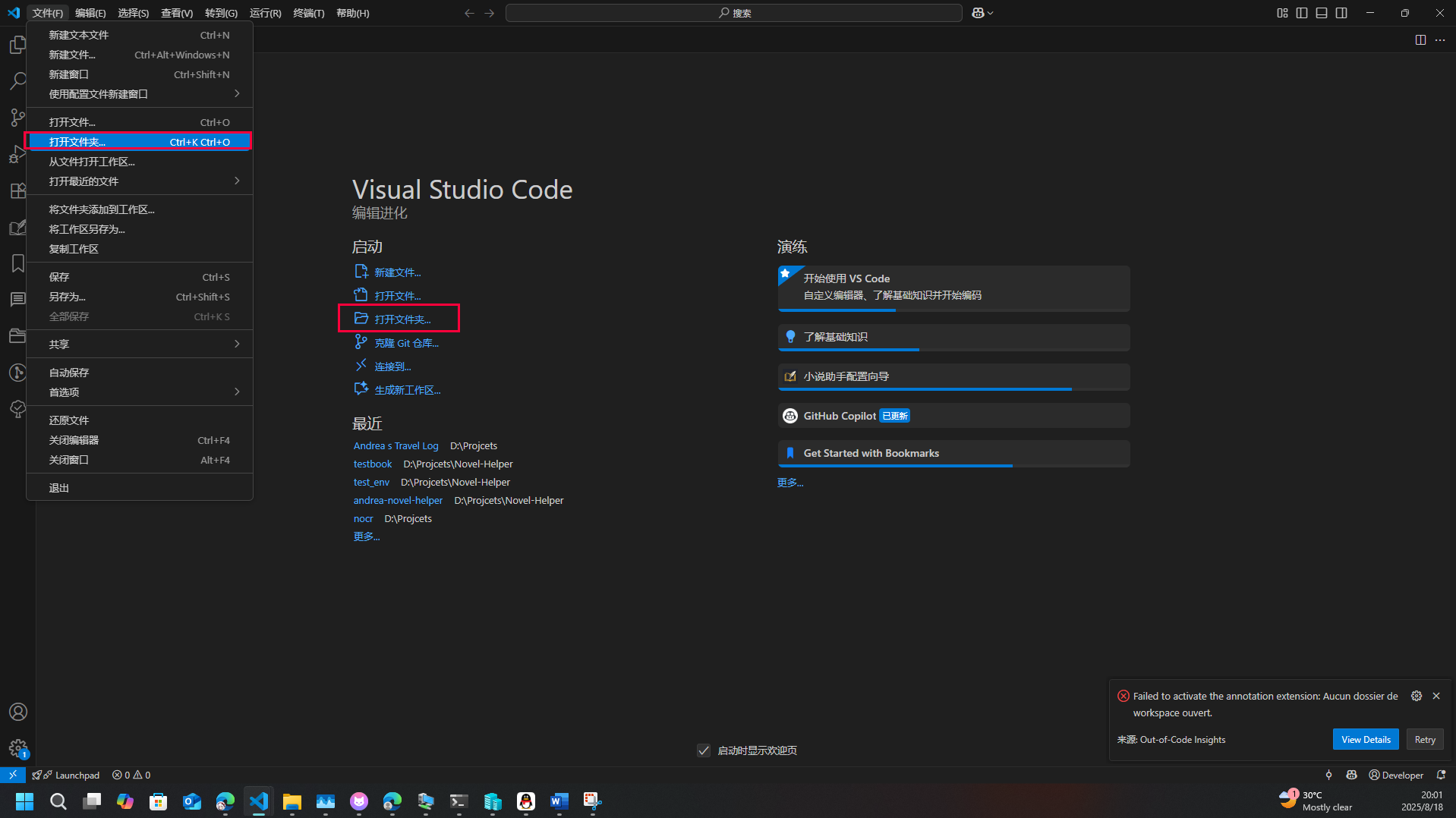The image size is (1456, 818).
Task: Open the Search view in activity bar
Action: pos(17,80)
